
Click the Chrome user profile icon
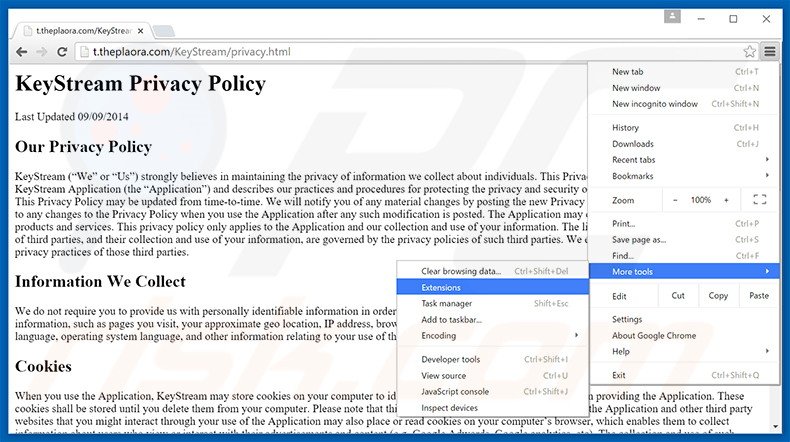click(672, 17)
